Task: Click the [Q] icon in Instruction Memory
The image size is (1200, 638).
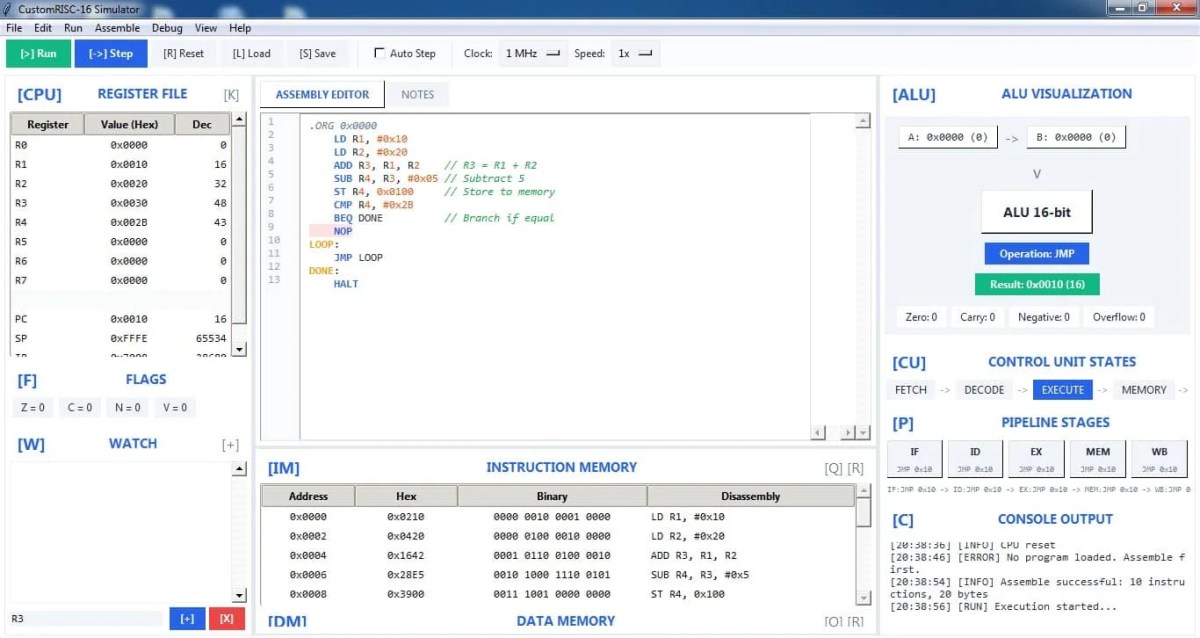Action: tap(833, 468)
